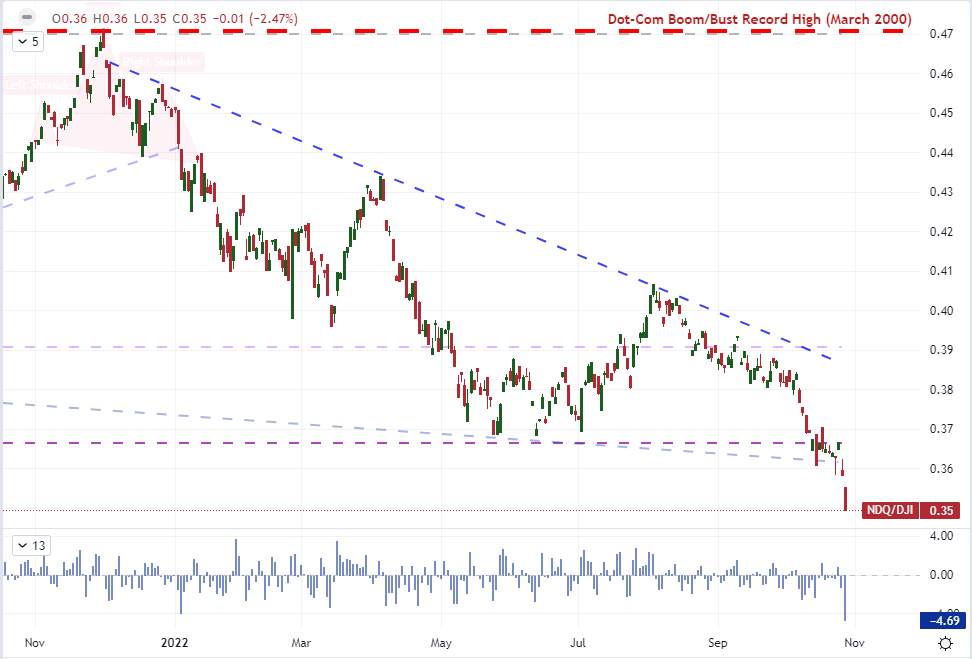This screenshot has height=659, width=972.
Task: Click the 0.41 price axis label
Action: coord(941,271)
